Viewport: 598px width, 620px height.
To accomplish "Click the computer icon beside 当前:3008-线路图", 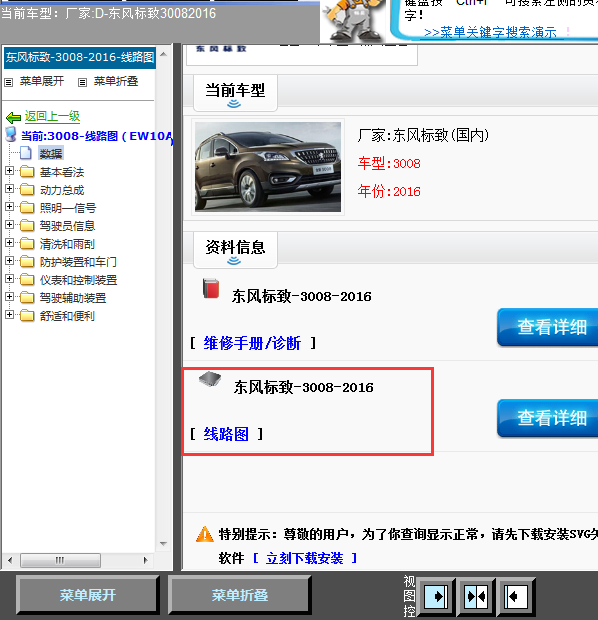I will pos(11,134).
